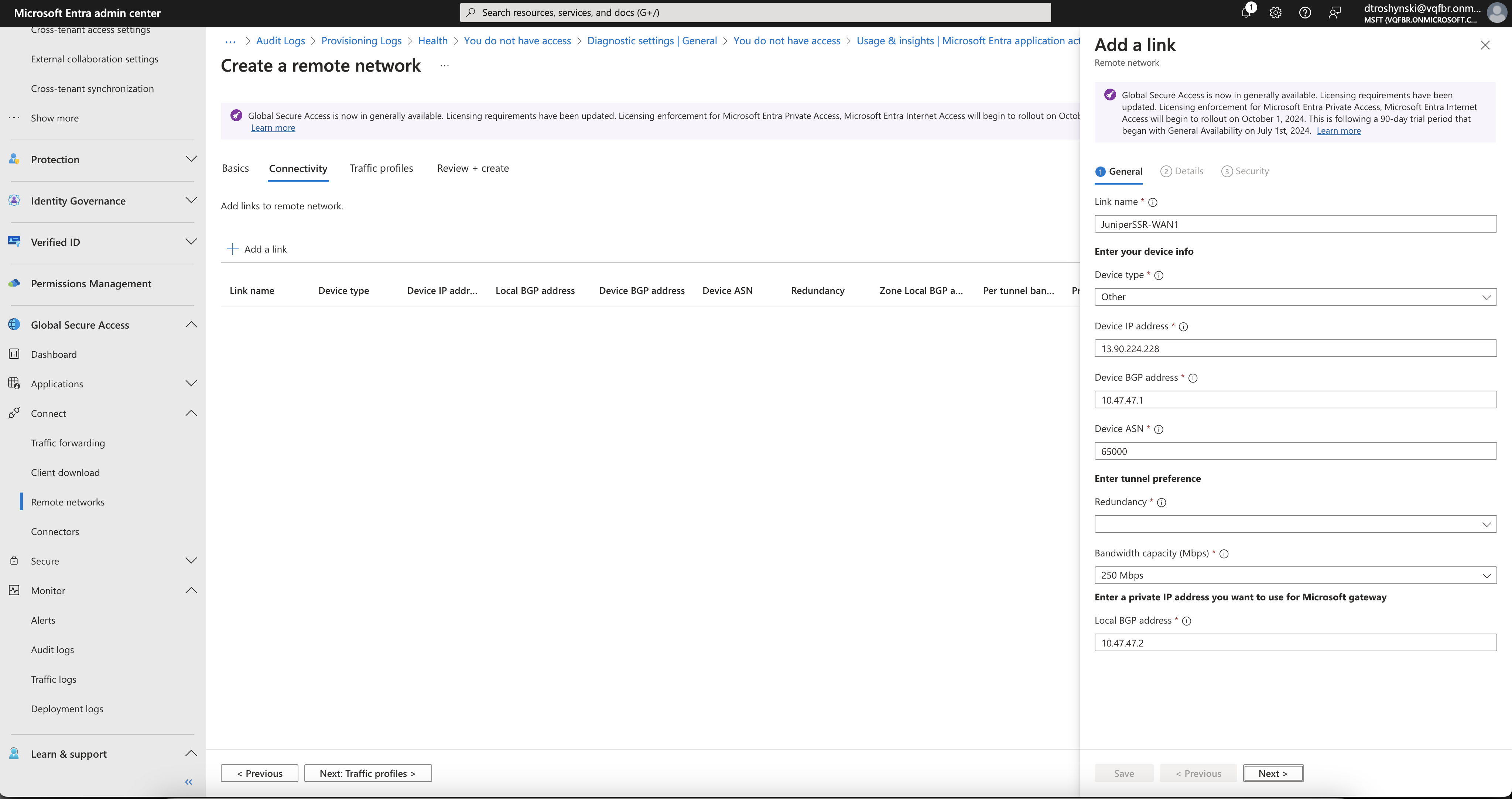
Task: Open the Device type dropdown
Action: click(x=1295, y=297)
